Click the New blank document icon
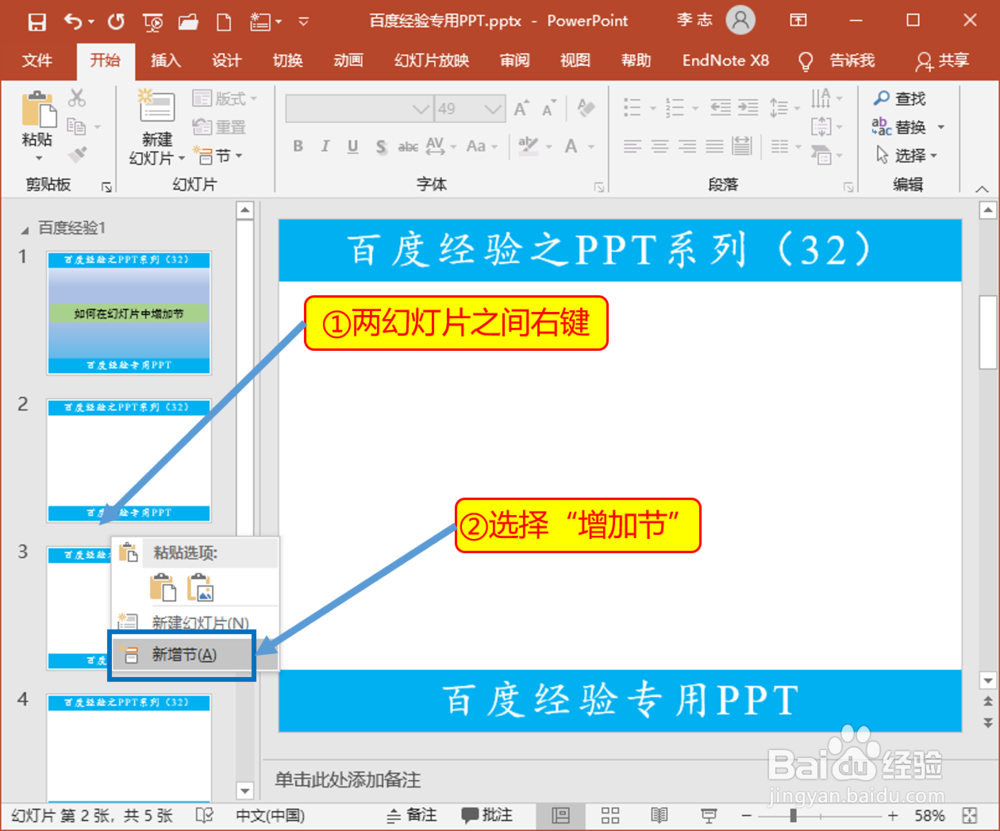The image size is (1000, 831). [x=224, y=23]
